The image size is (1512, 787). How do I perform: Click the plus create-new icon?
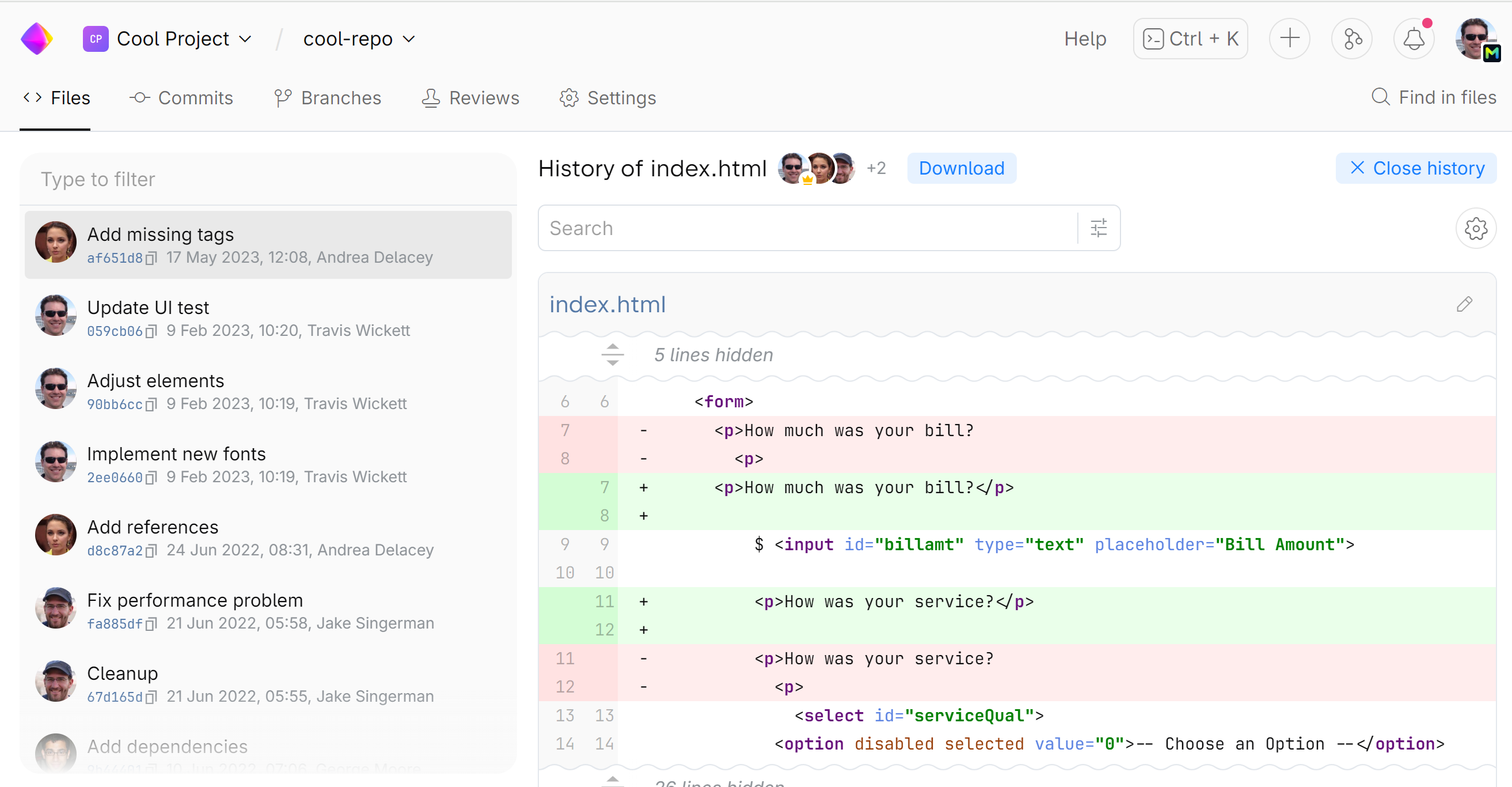click(x=1289, y=39)
